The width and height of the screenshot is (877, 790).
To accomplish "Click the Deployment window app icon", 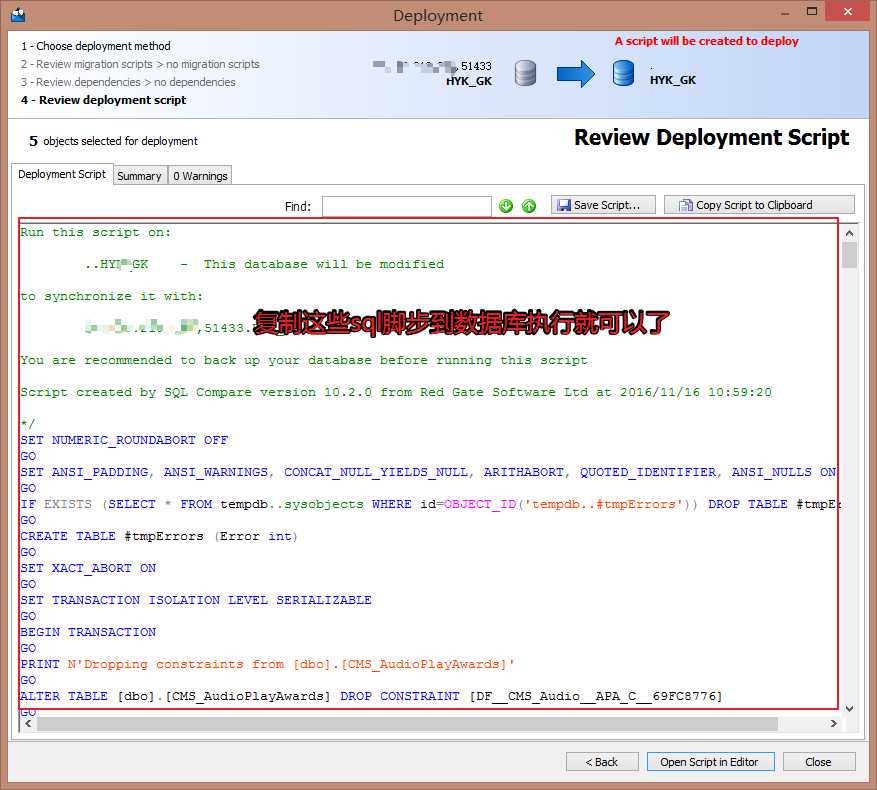I will pos(18,15).
